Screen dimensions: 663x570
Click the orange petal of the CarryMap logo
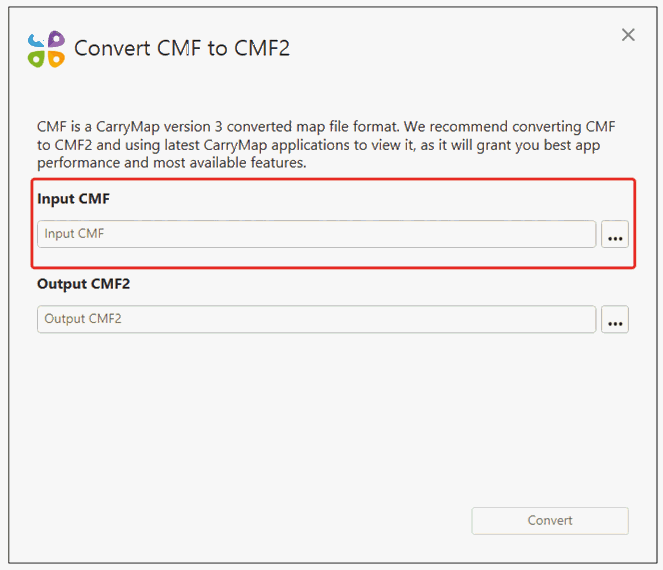pos(56,59)
